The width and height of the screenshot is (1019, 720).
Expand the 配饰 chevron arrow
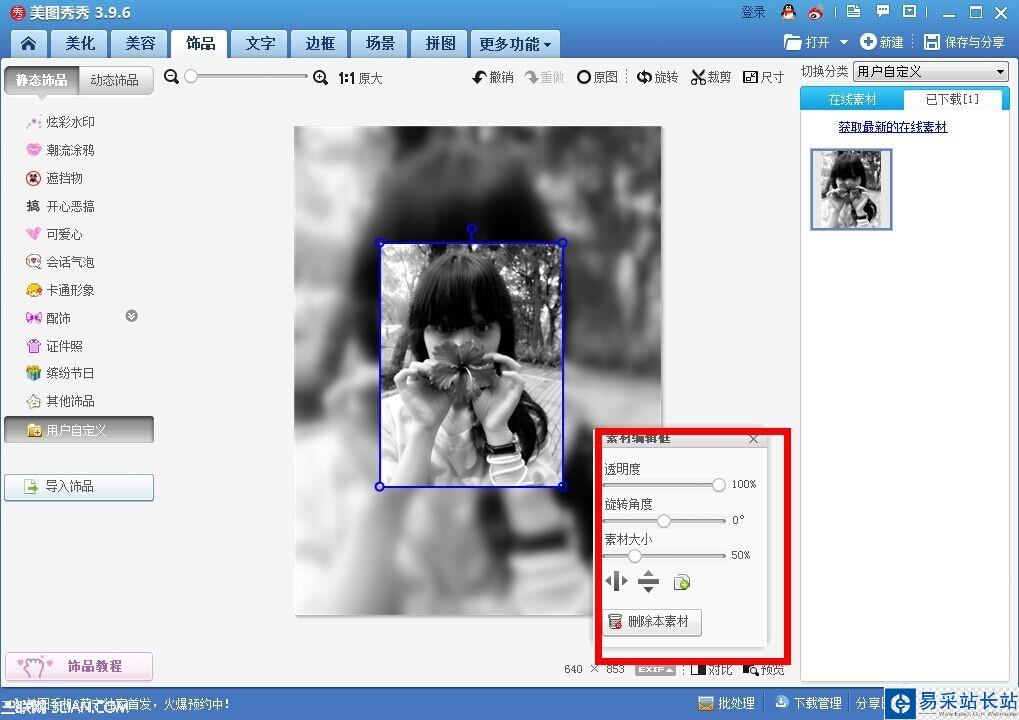[x=131, y=316]
